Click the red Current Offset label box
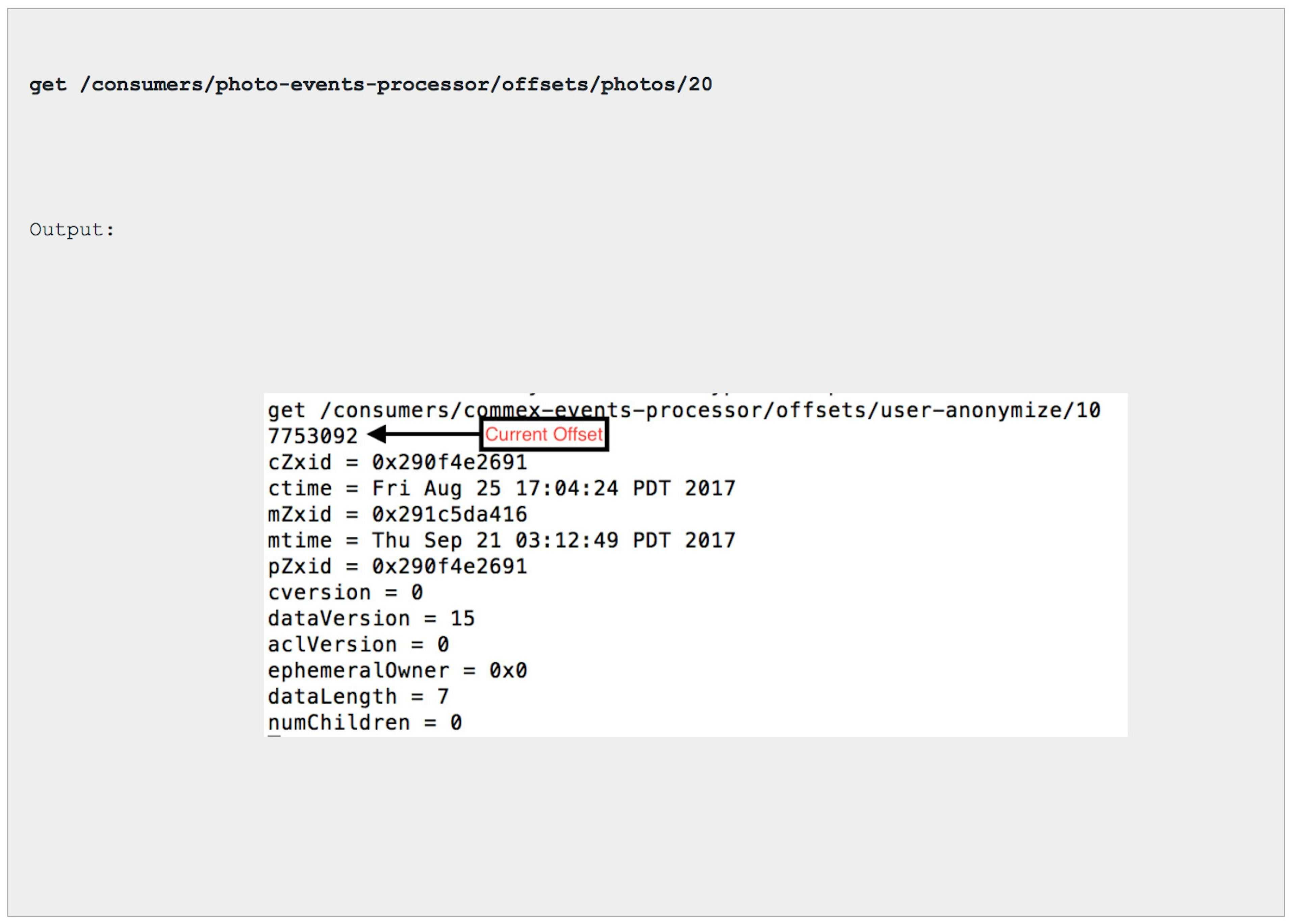 [543, 435]
